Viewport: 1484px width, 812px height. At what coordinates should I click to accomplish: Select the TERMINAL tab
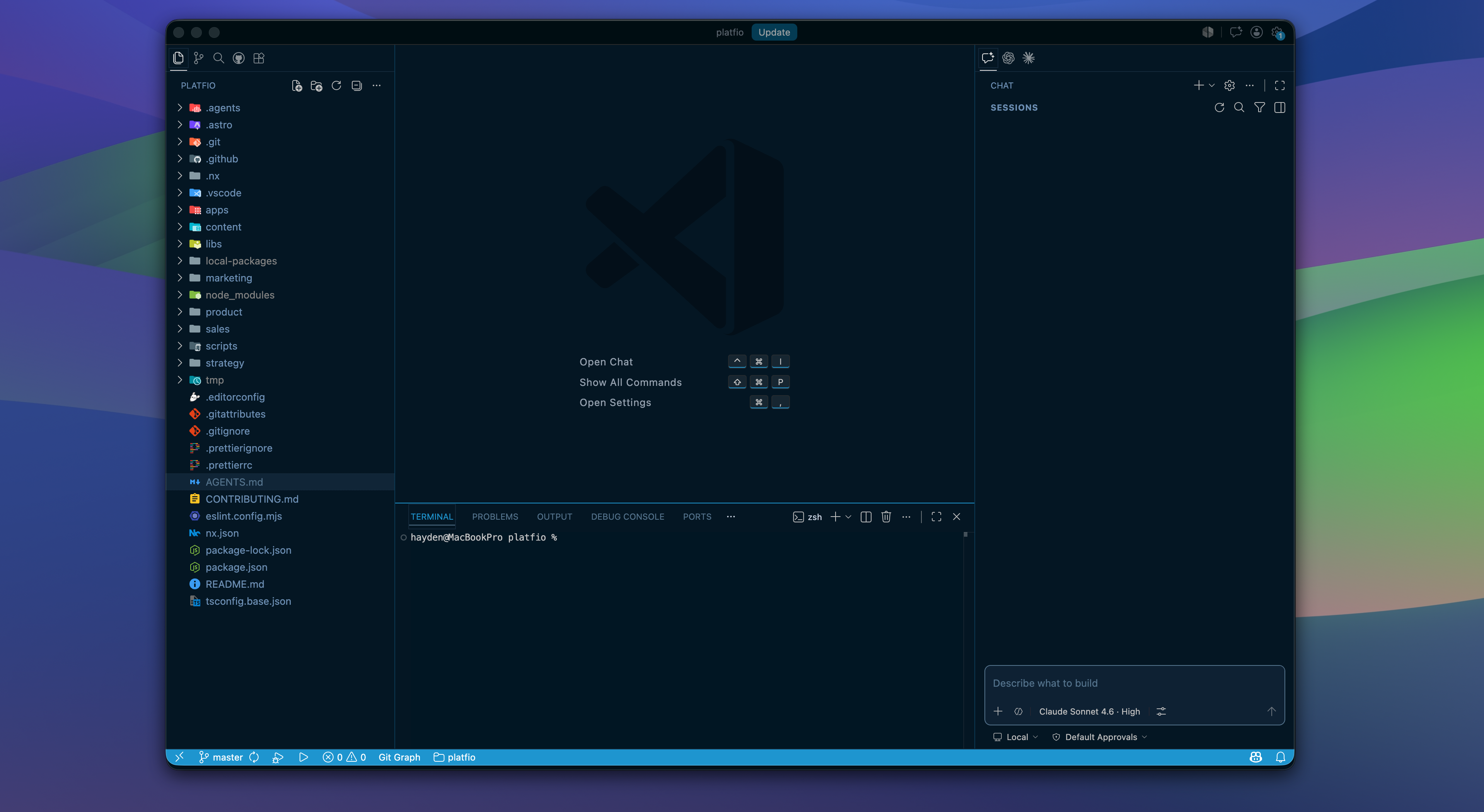tap(432, 517)
